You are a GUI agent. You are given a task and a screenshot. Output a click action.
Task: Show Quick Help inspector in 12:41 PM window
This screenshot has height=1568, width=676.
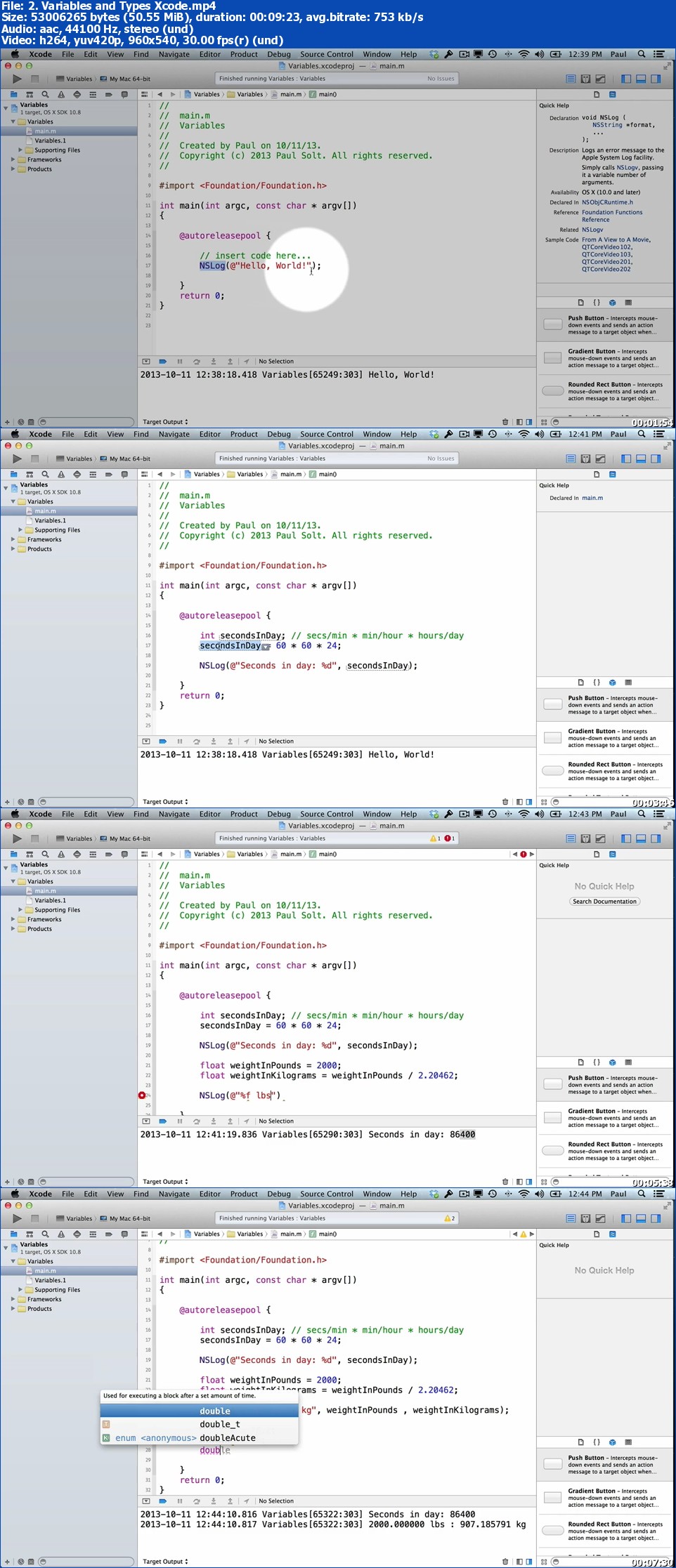click(x=612, y=474)
